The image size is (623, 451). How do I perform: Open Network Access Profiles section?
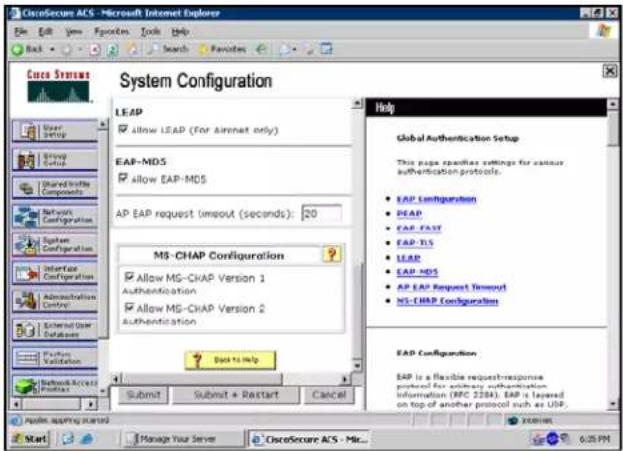coord(55,385)
